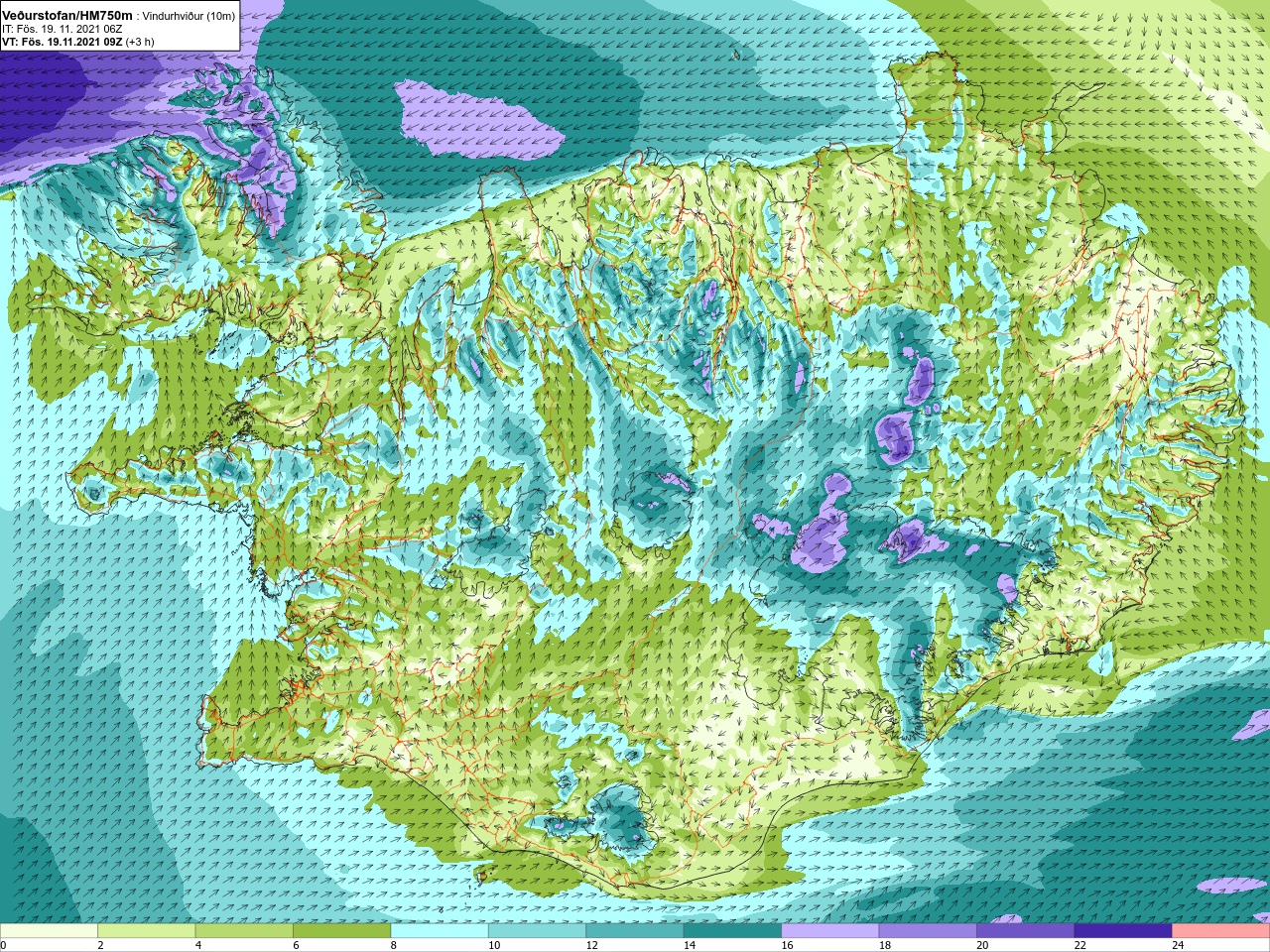Click the "10" legend scale number
This screenshot has width=1270, height=952.
493,945
